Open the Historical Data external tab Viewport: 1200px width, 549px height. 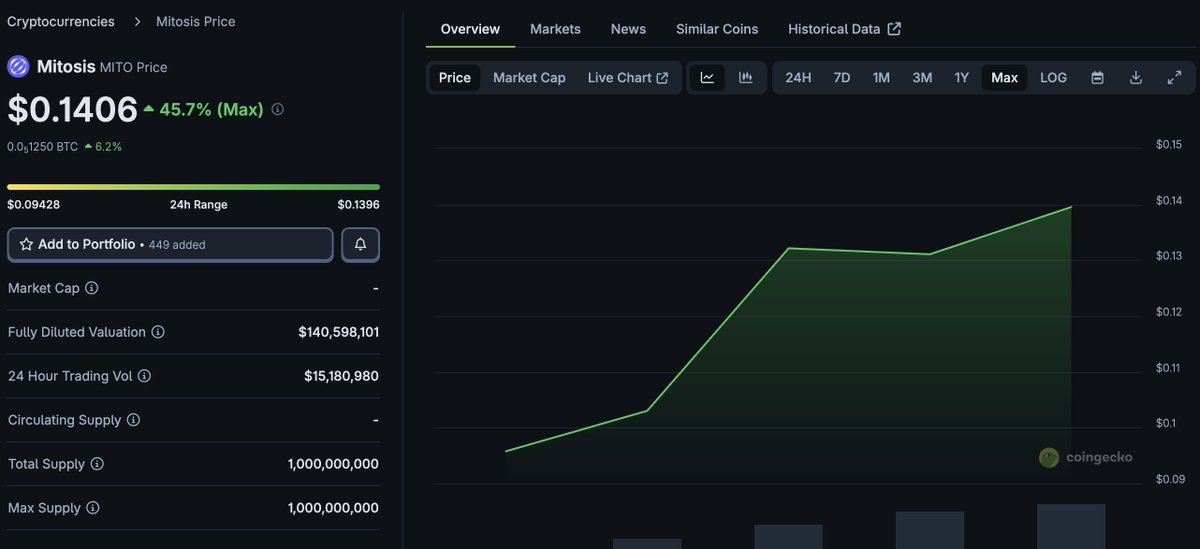point(844,29)
